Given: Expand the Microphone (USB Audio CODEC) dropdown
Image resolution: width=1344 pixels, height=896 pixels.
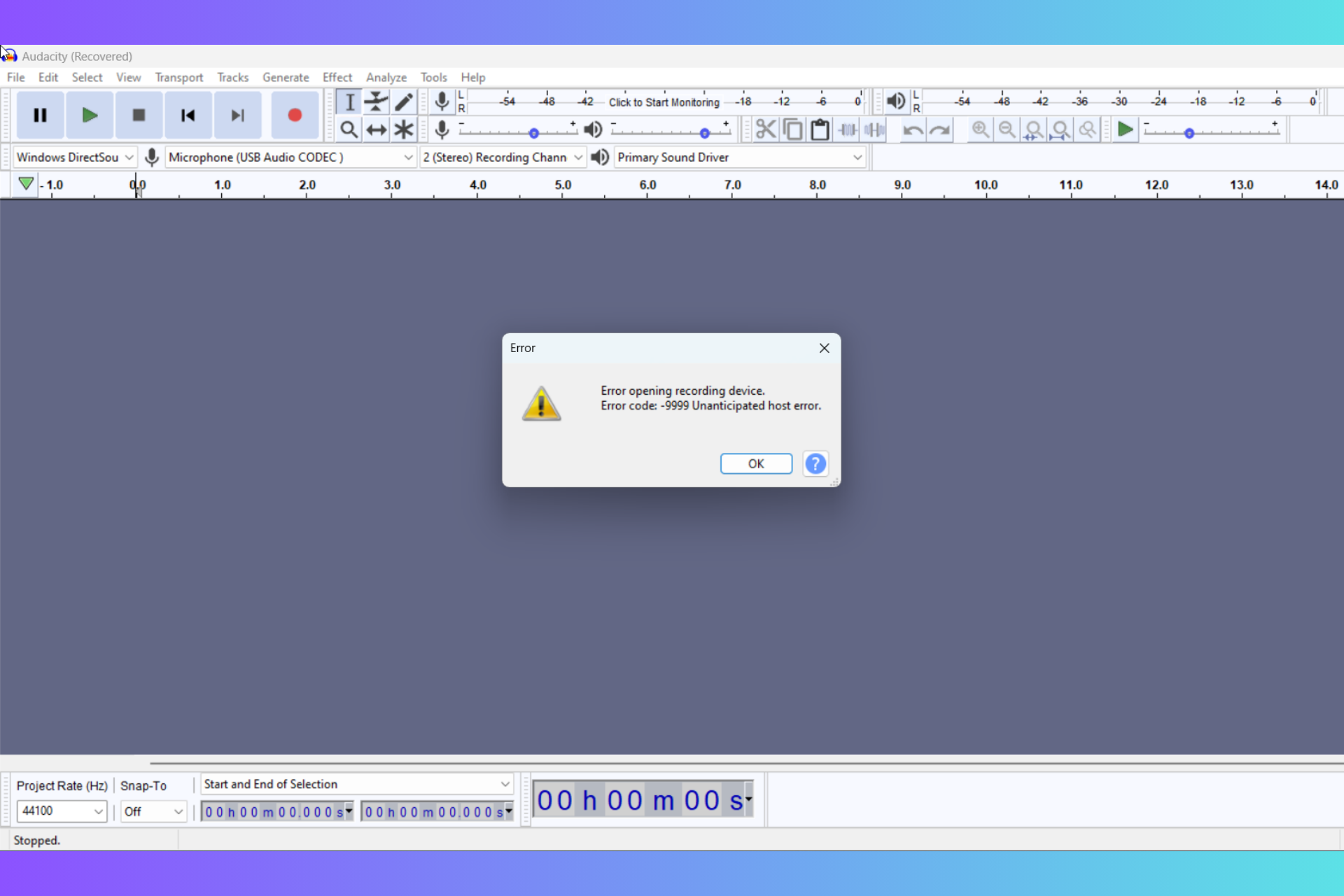Looking at the screenshot, I should tap(291, 157).
